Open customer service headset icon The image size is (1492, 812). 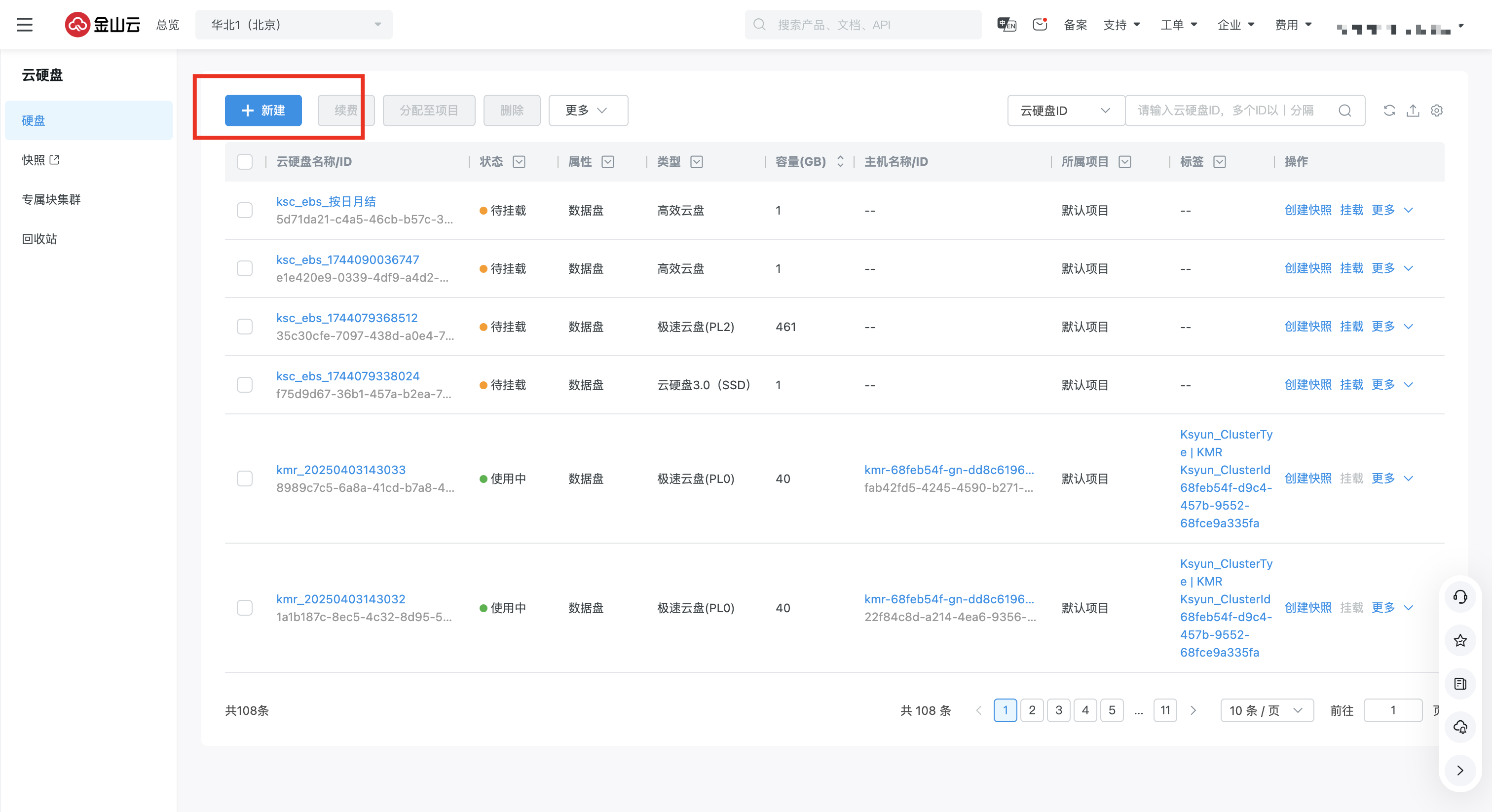(1460, 596)
